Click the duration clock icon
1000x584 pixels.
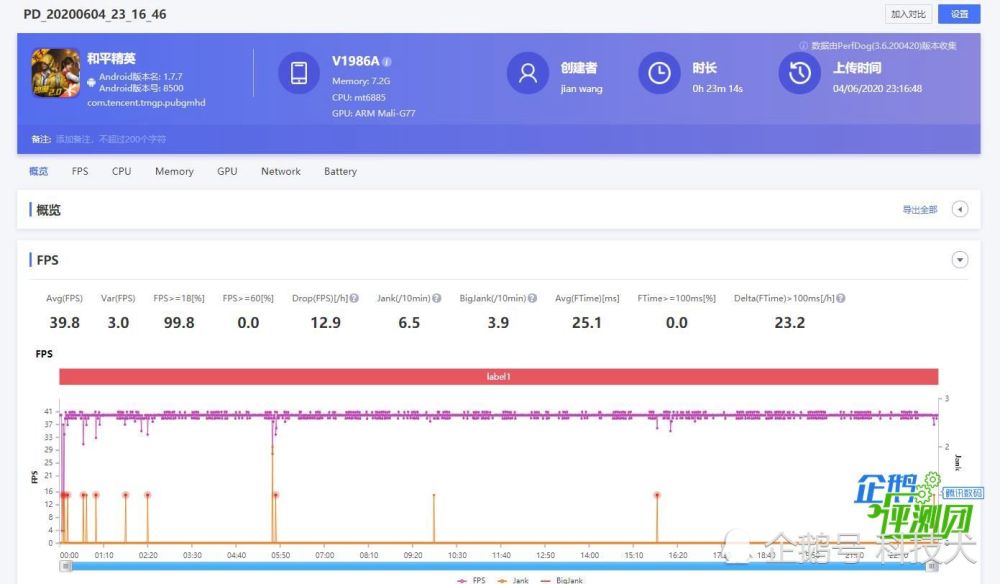click(659, 73)
